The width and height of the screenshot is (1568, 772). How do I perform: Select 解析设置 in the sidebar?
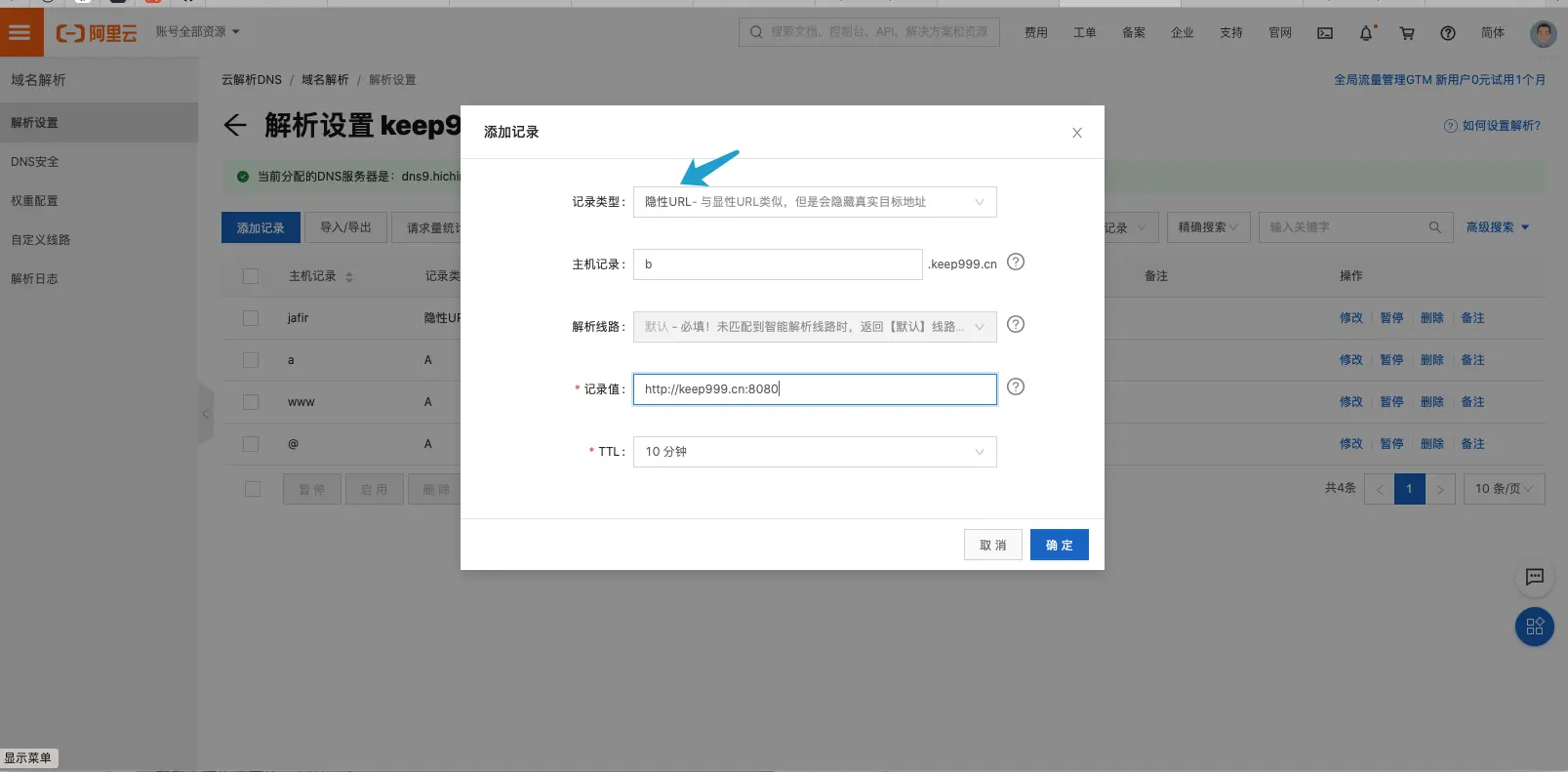pos(99,123)
